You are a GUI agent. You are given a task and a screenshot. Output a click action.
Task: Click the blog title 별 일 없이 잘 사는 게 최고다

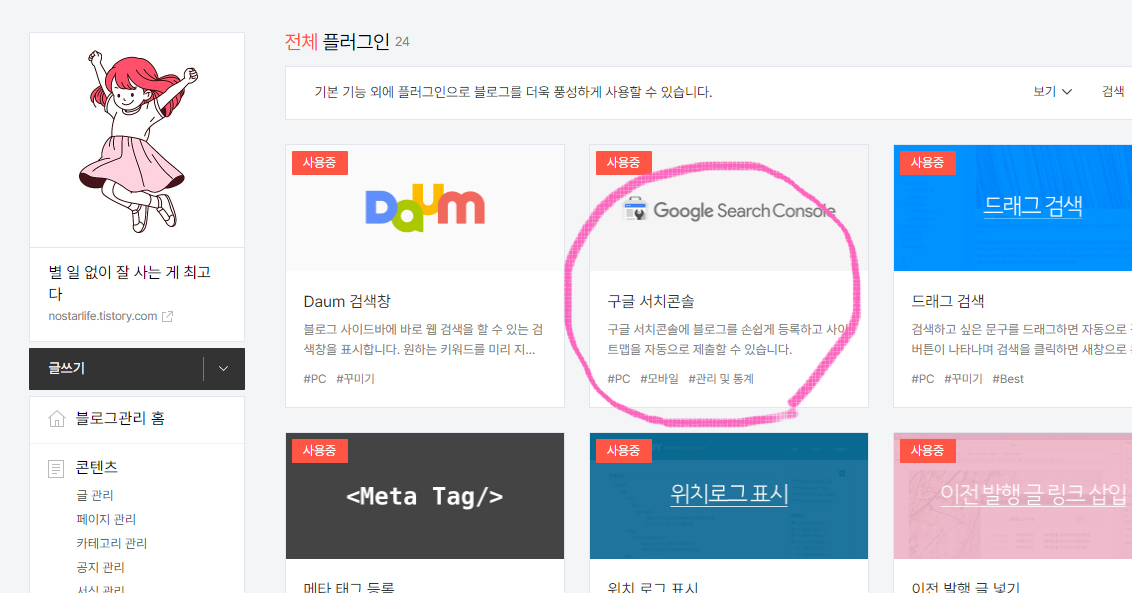click(x=129, y=282)
